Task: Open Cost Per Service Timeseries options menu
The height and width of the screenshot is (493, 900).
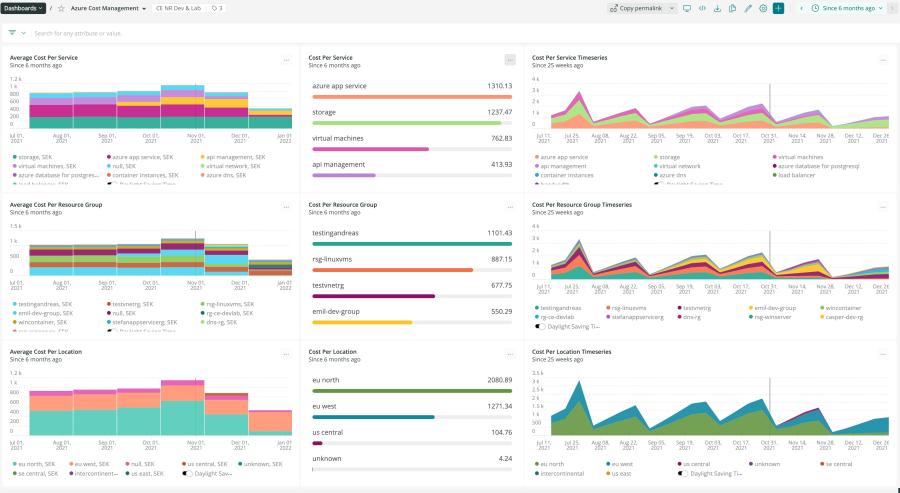Action: click(883, 60)
